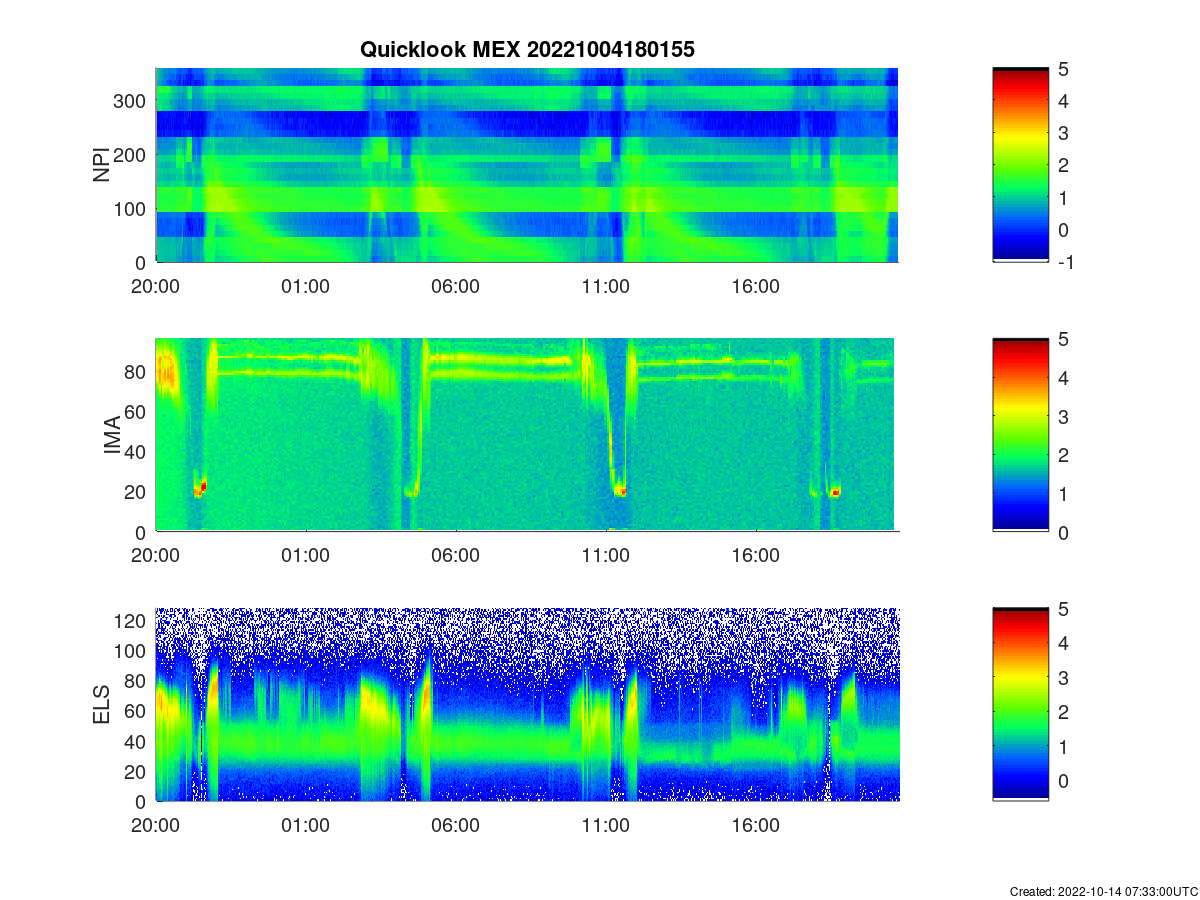Click the 11:00 time tick under the NPI plot

click(x=605, y=286)
